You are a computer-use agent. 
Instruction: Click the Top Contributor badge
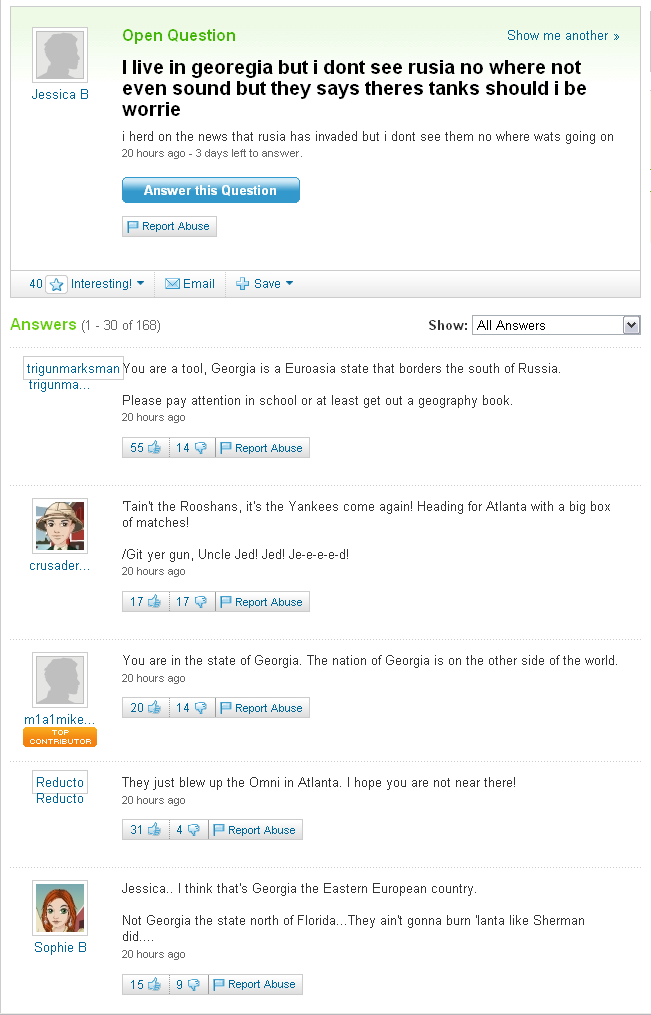coord(60,737)
